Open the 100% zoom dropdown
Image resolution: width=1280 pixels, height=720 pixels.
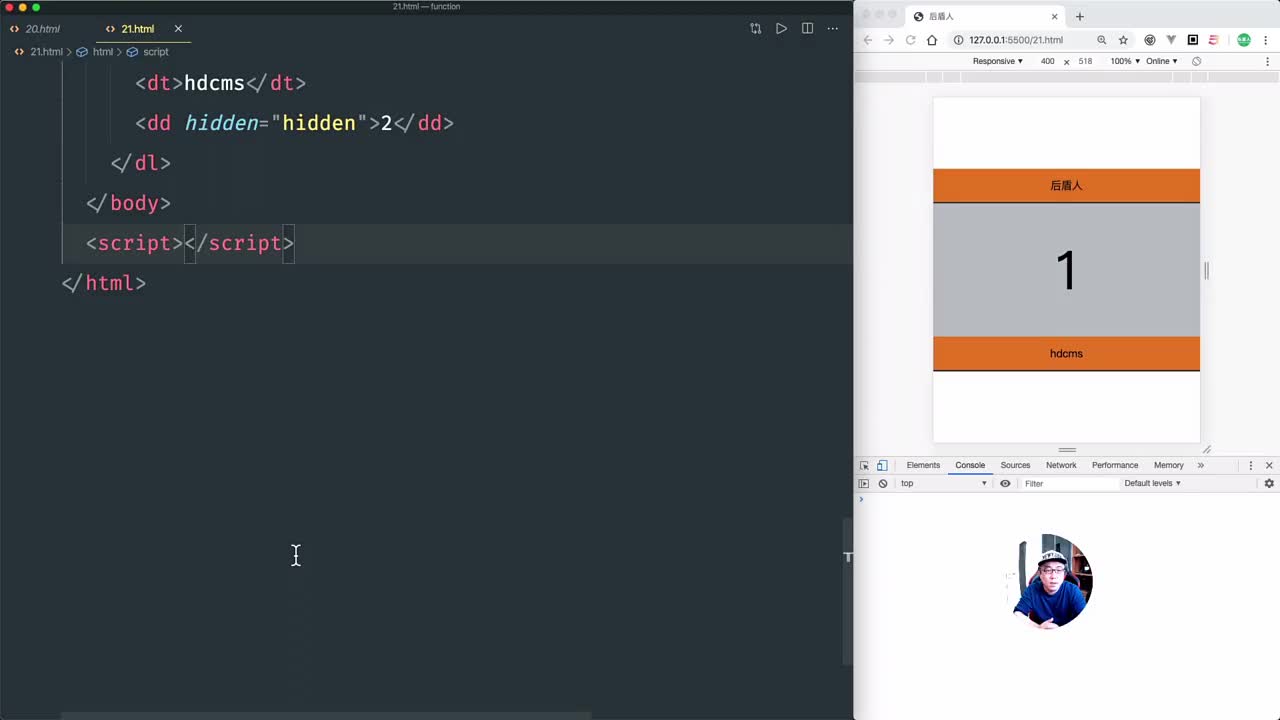click(1125, 61)
